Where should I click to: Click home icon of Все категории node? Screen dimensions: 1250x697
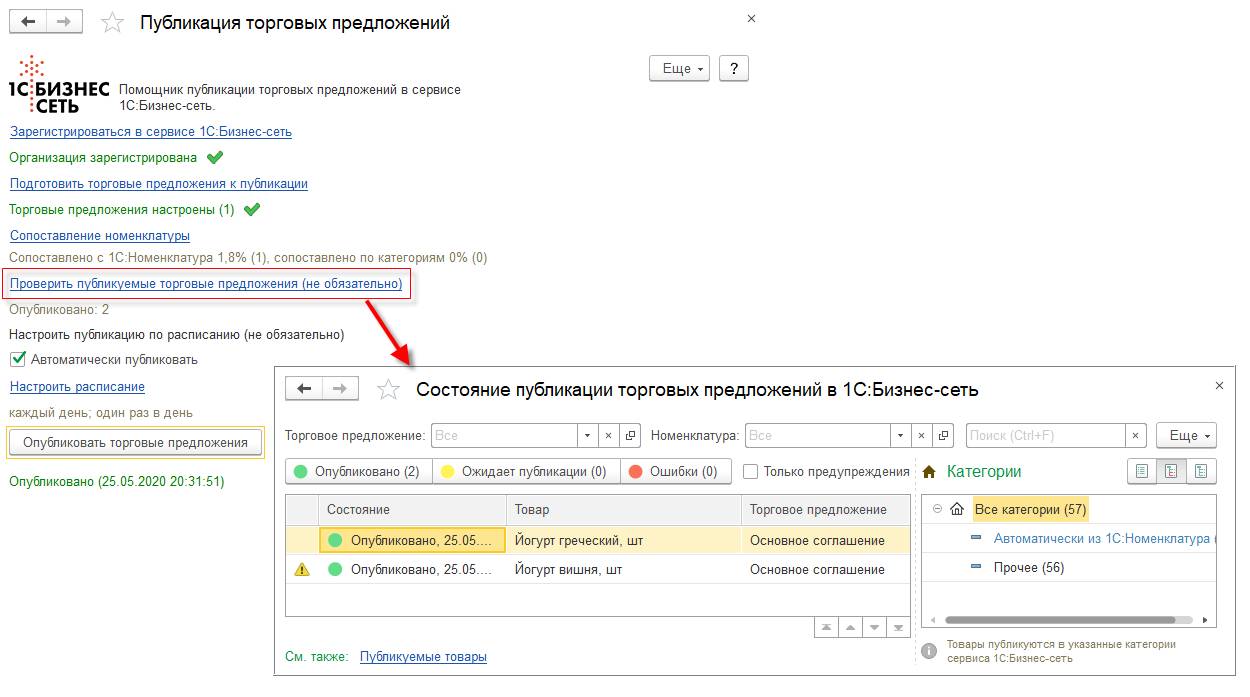click(x=957, y=509)
